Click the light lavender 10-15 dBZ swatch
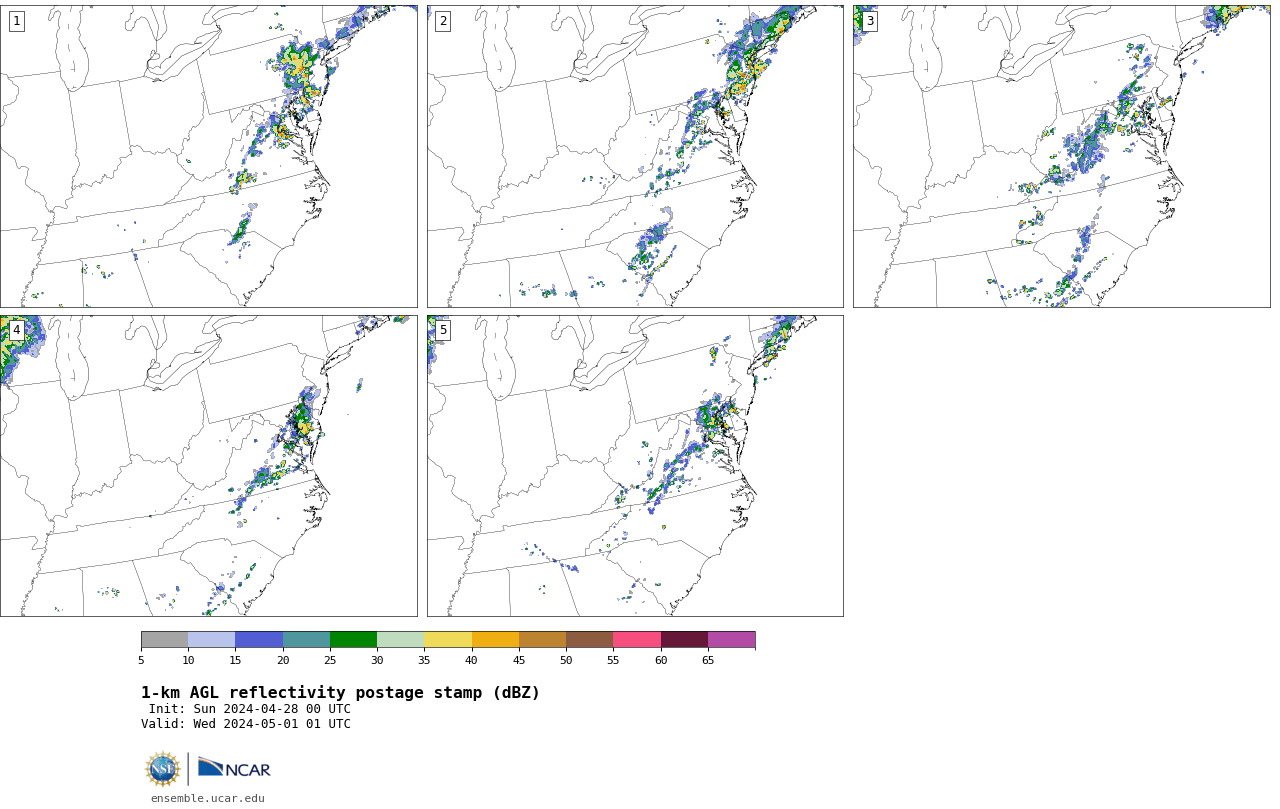This screenshot has height=809, width=1280. [x=211, y=640]
